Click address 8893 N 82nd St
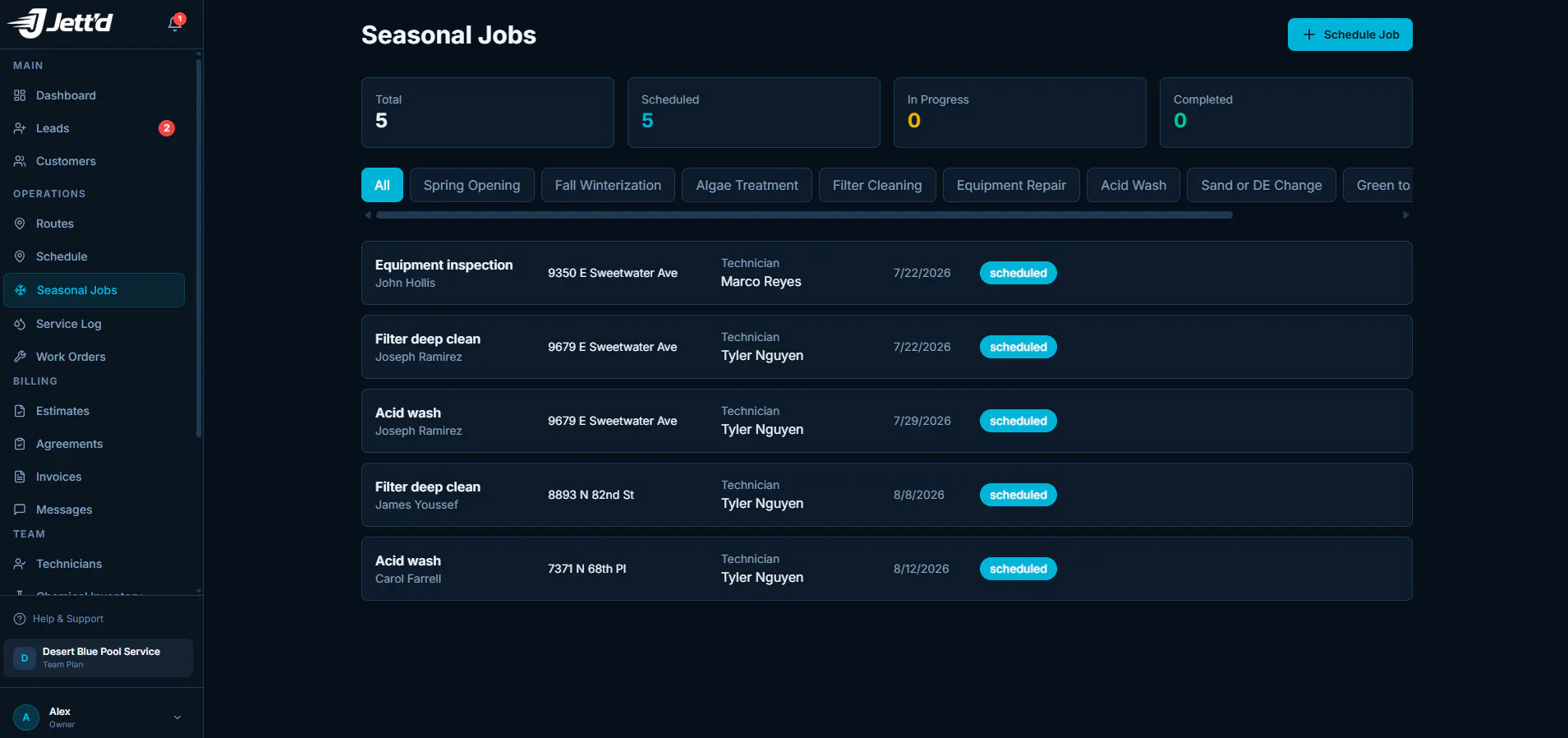The height and width of the screenshot is (738, 1568). click(x=591, y=495)
